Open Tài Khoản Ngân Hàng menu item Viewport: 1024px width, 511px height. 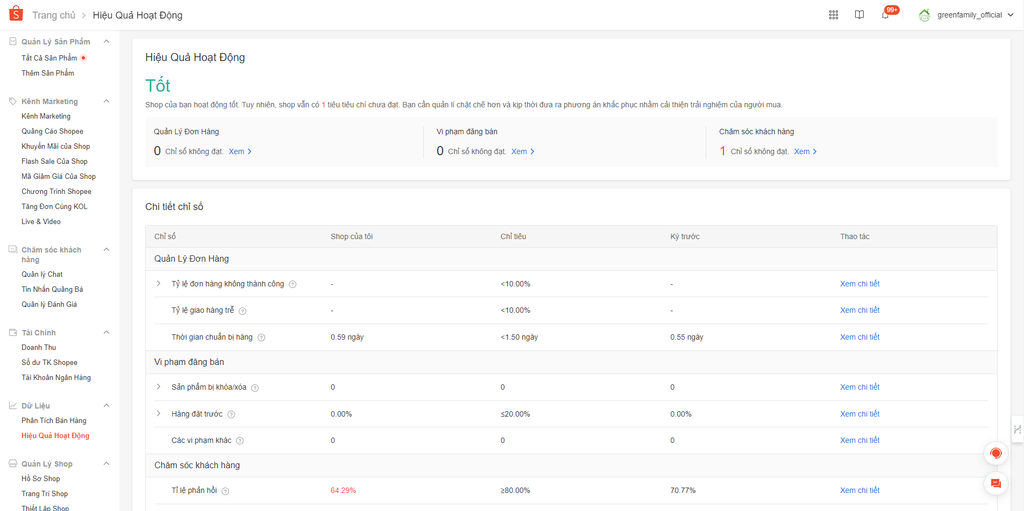(56, 378)
